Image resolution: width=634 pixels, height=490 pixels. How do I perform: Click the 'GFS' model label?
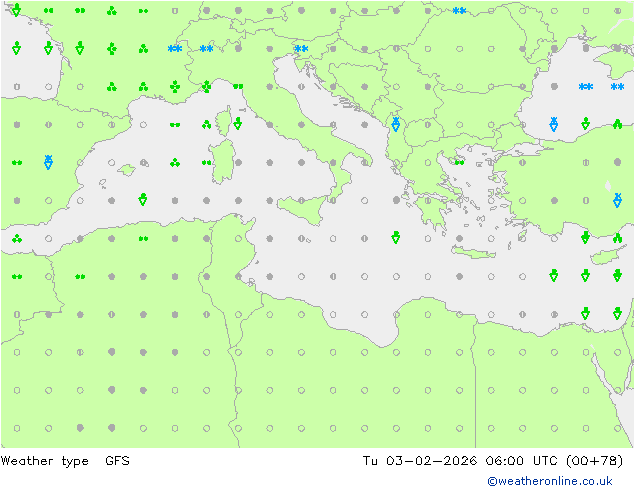pos(117,460)
